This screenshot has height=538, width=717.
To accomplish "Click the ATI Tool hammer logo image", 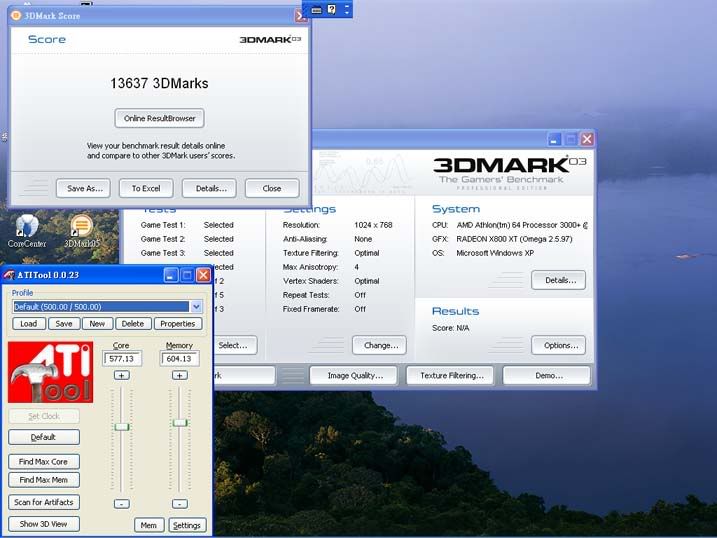I will click(x=50, y=372).
